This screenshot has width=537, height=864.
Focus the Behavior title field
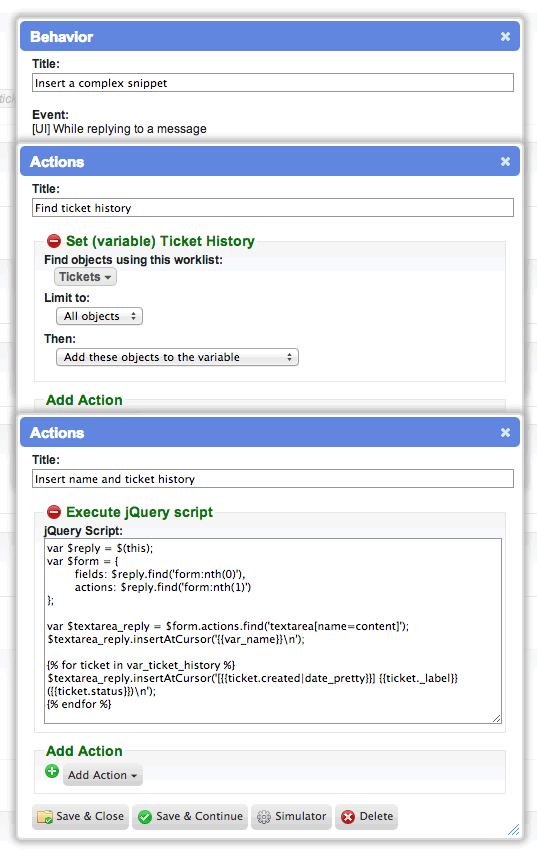pyautogui.click(x=273, y=83)
